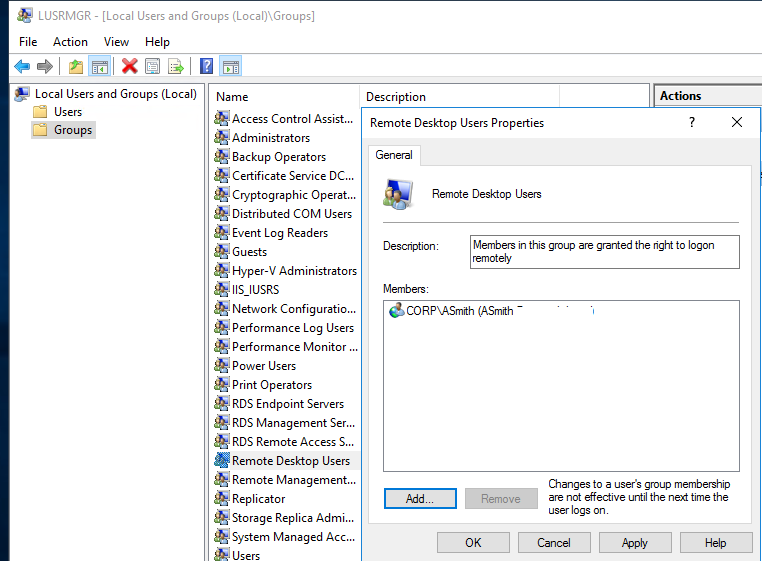
Task: Click the Print Operators group icon
Action: 222,385
